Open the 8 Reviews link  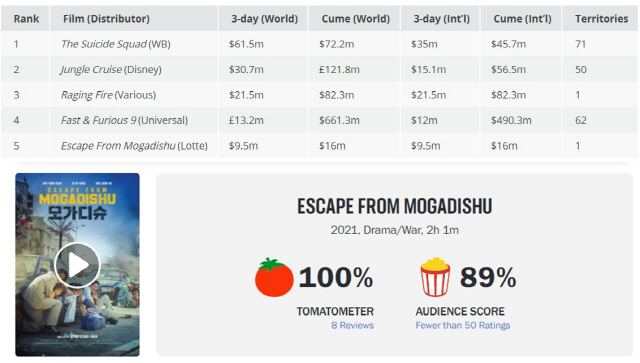tap(352, 325)
